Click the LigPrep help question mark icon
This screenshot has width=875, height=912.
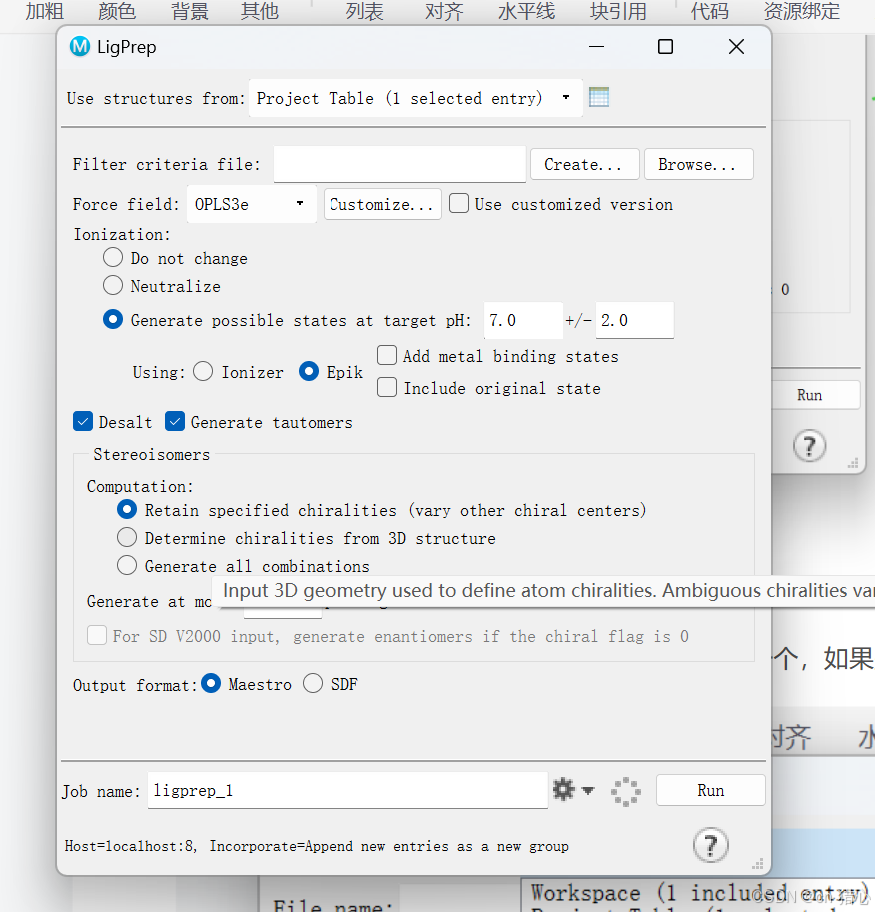710,845
